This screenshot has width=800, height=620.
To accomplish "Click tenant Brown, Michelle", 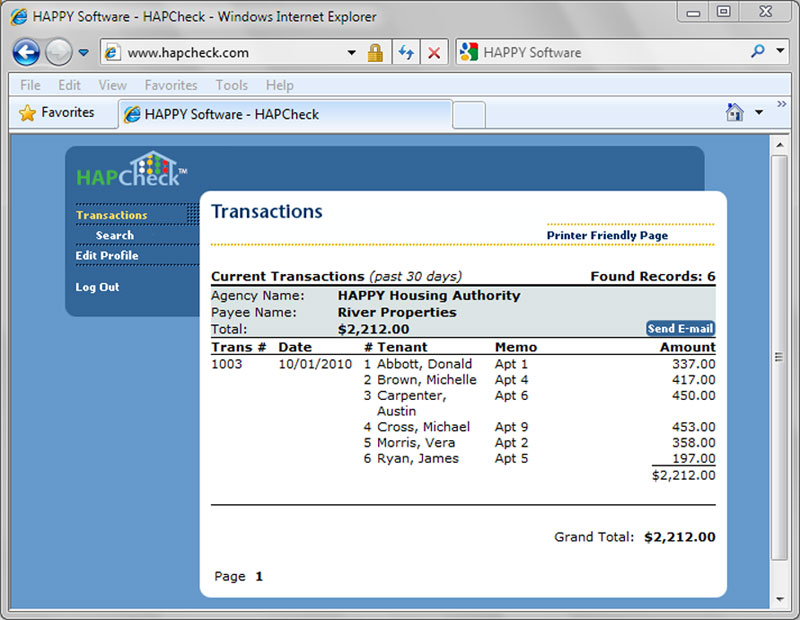I will [x=427, y=380].
